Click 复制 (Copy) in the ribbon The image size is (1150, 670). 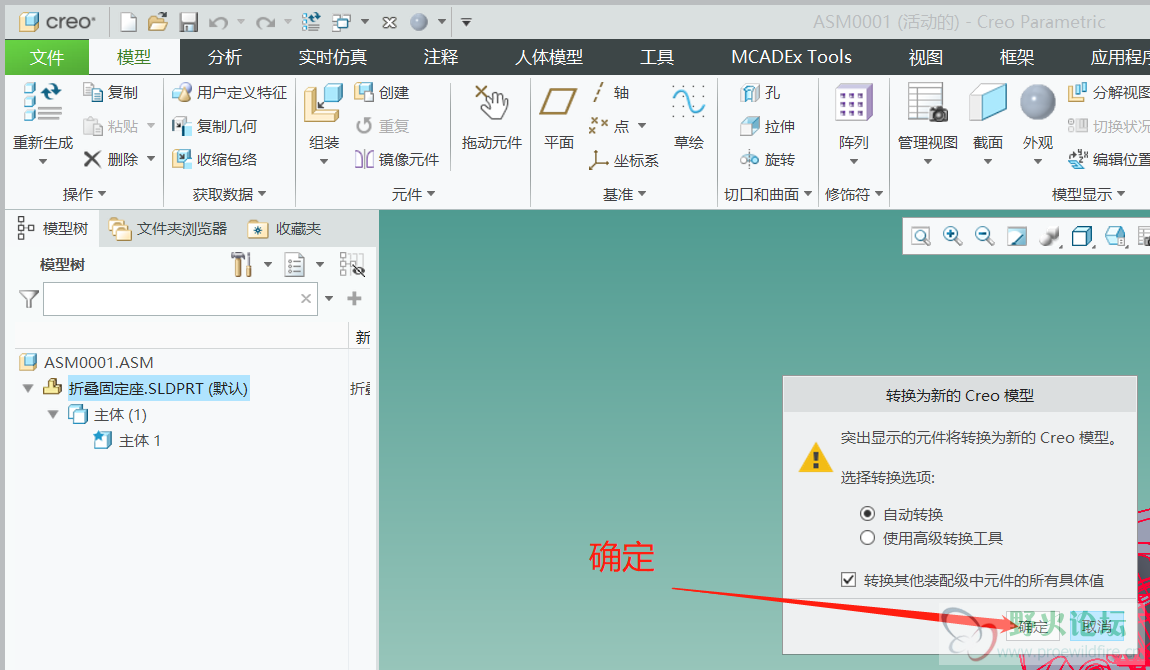click(111, 92)
